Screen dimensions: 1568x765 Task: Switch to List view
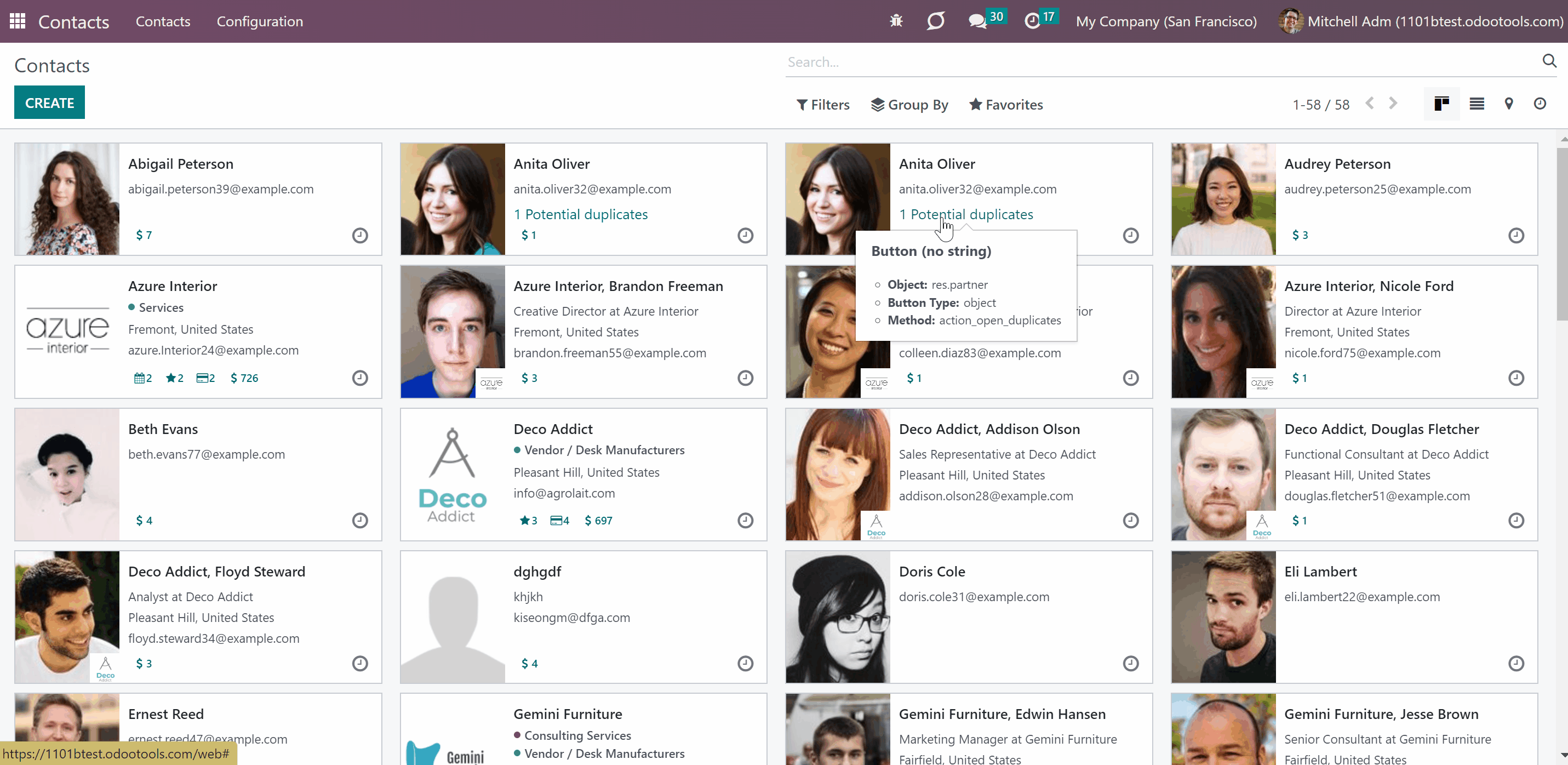click(x=1477, y=104)
